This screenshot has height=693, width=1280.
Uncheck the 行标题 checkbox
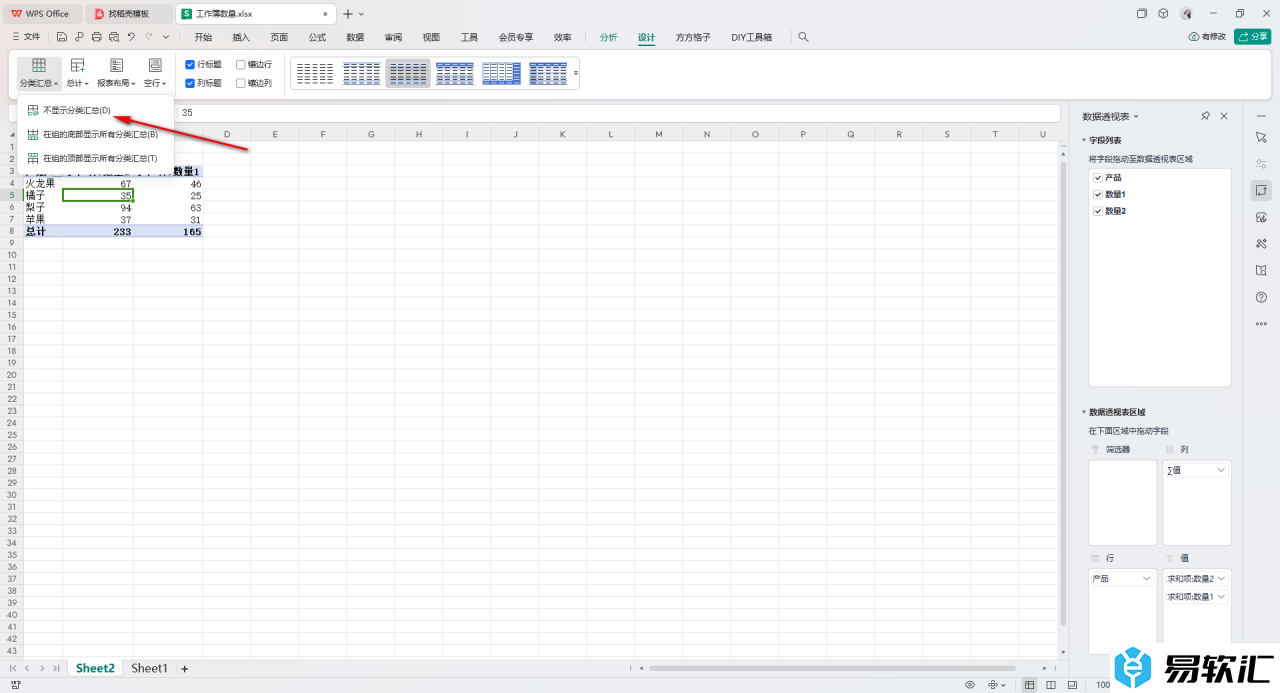(190, 64)
